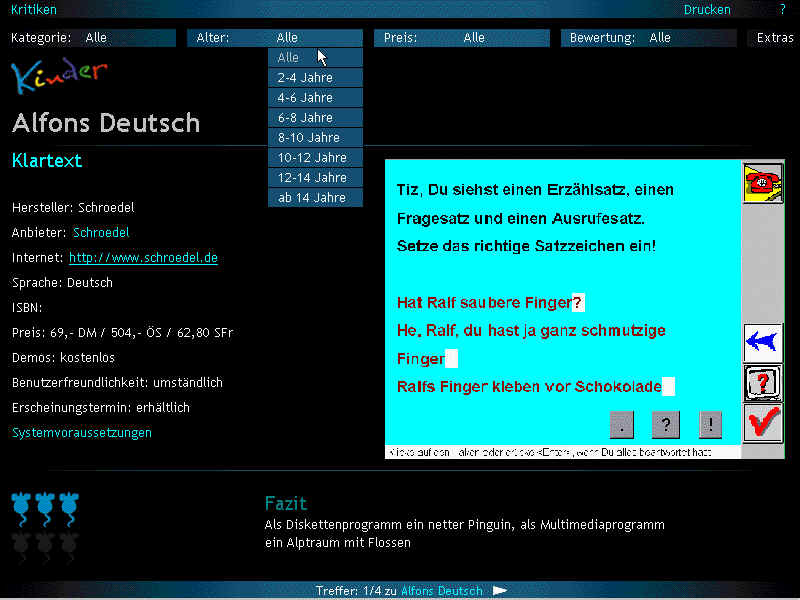Click Drucken to print the review

point(707,10)
